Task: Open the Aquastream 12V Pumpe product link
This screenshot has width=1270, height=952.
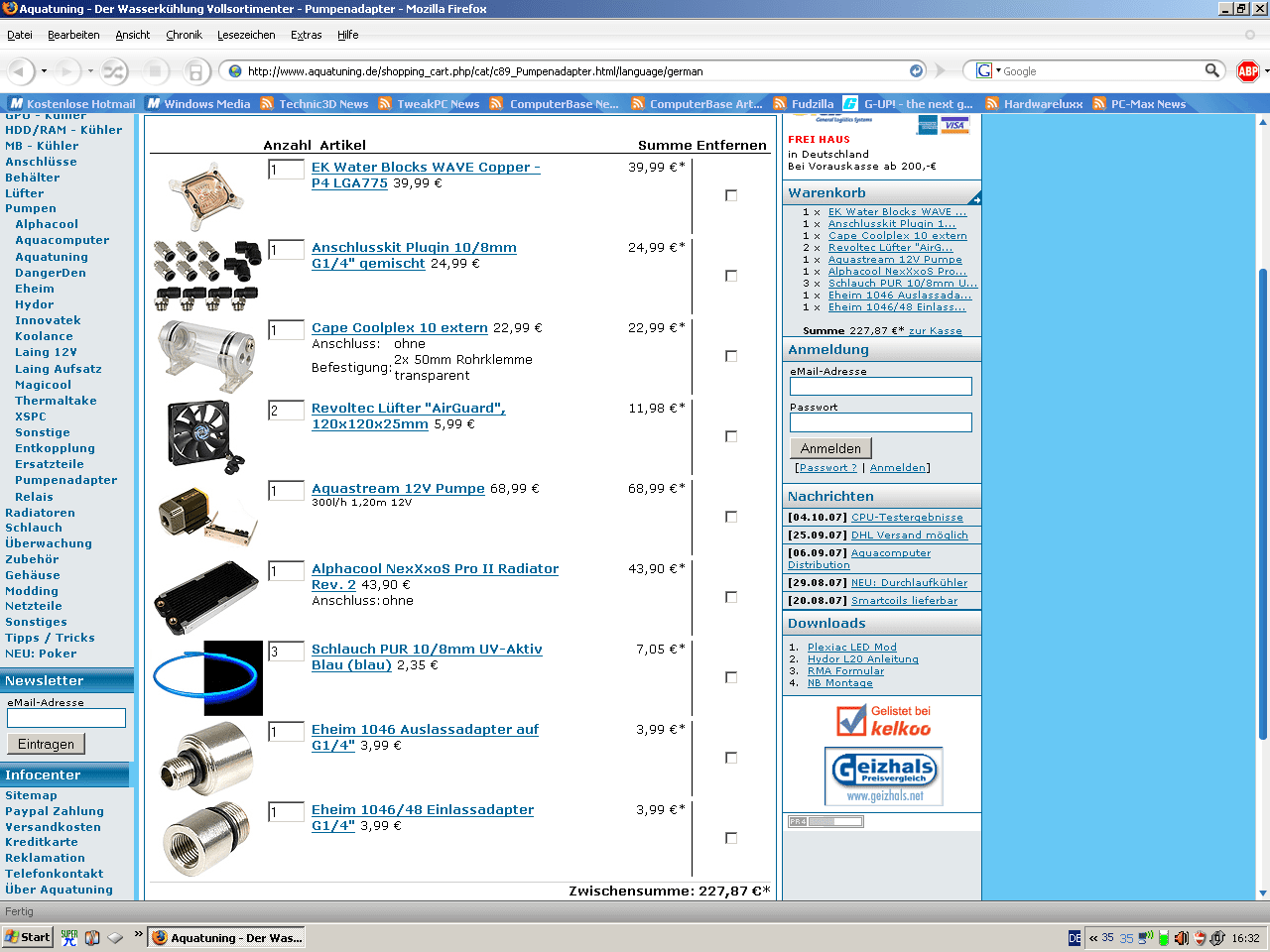Action: point(398,488)
